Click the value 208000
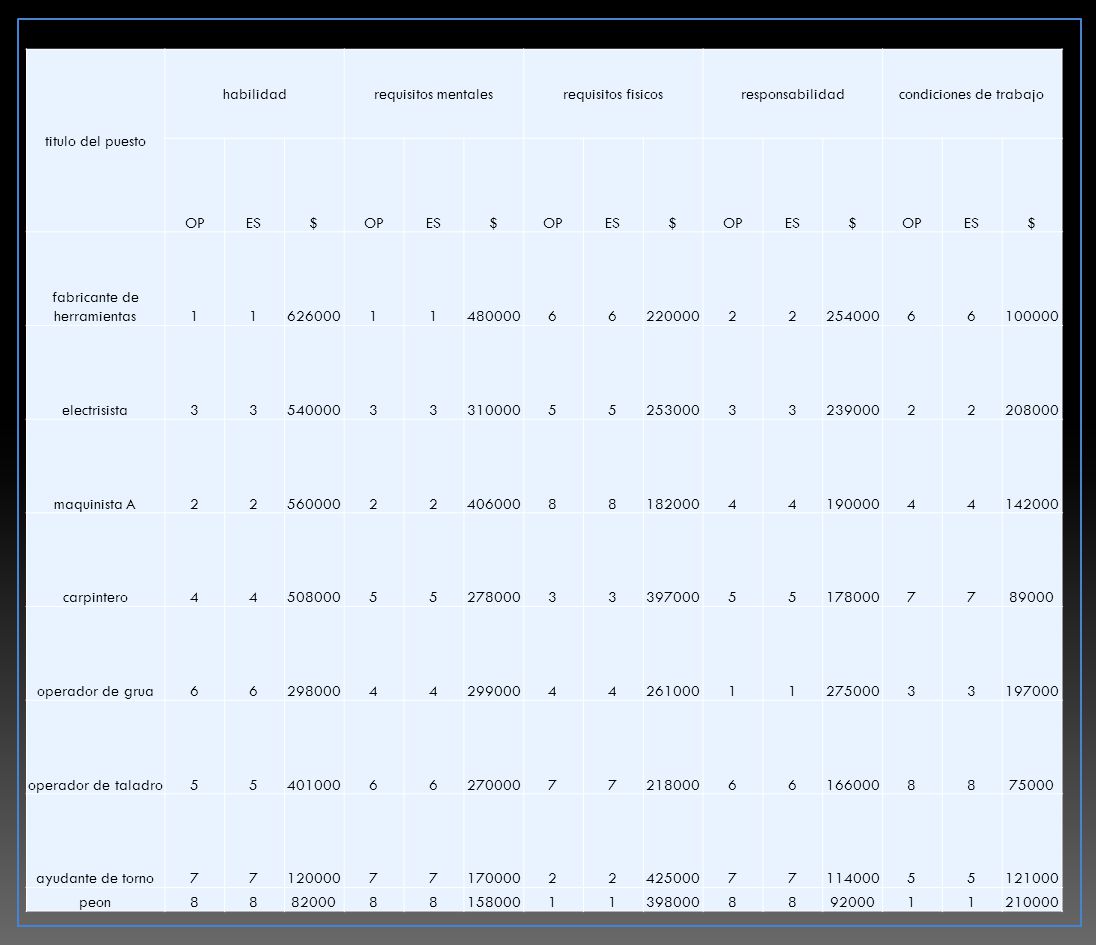The width and height of the screenshot is (1096, 945). point(1032,410)
